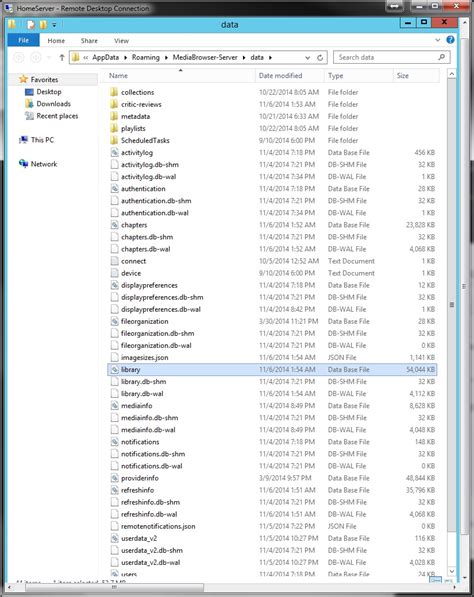The height and width of the screenshot is (597, 474).
Task: Select the displaypreferences database icon
Action: point(114,285)
